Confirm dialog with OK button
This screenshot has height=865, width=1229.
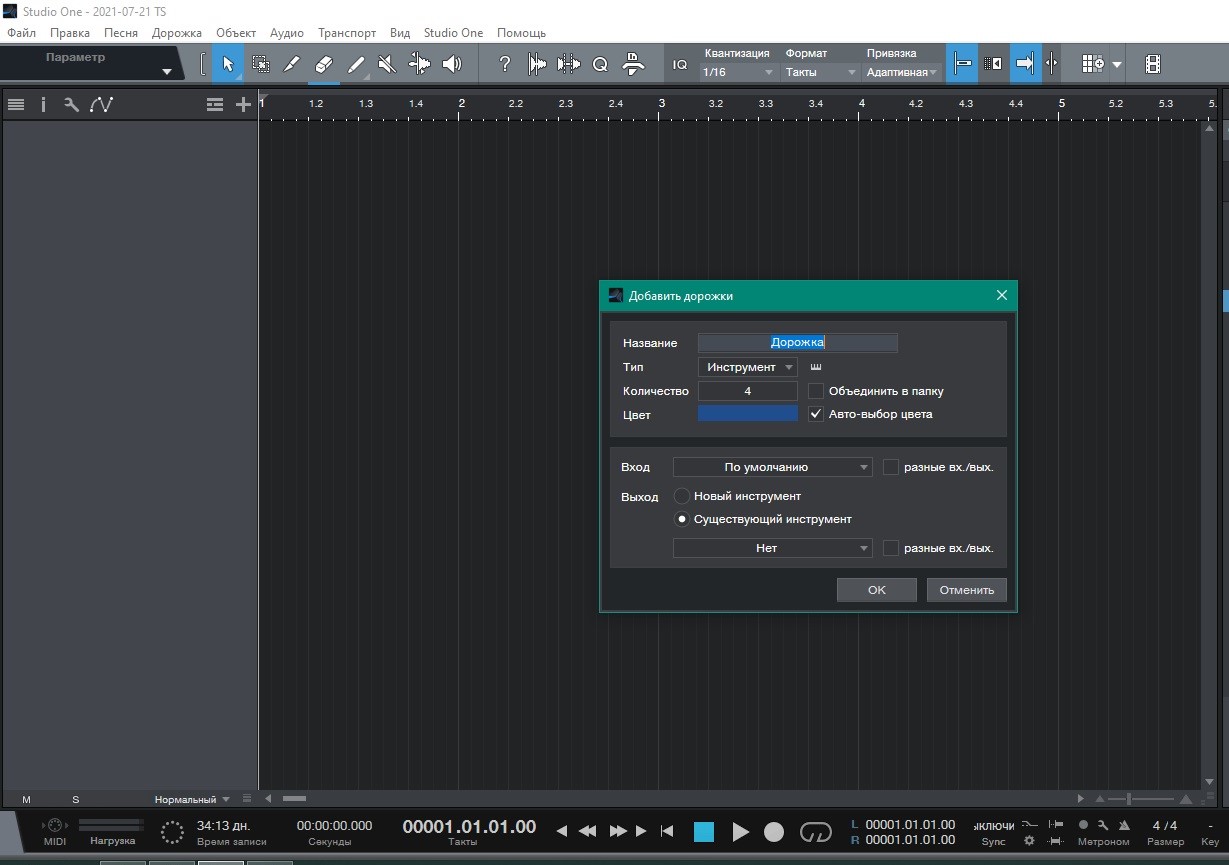click(877, 590)
